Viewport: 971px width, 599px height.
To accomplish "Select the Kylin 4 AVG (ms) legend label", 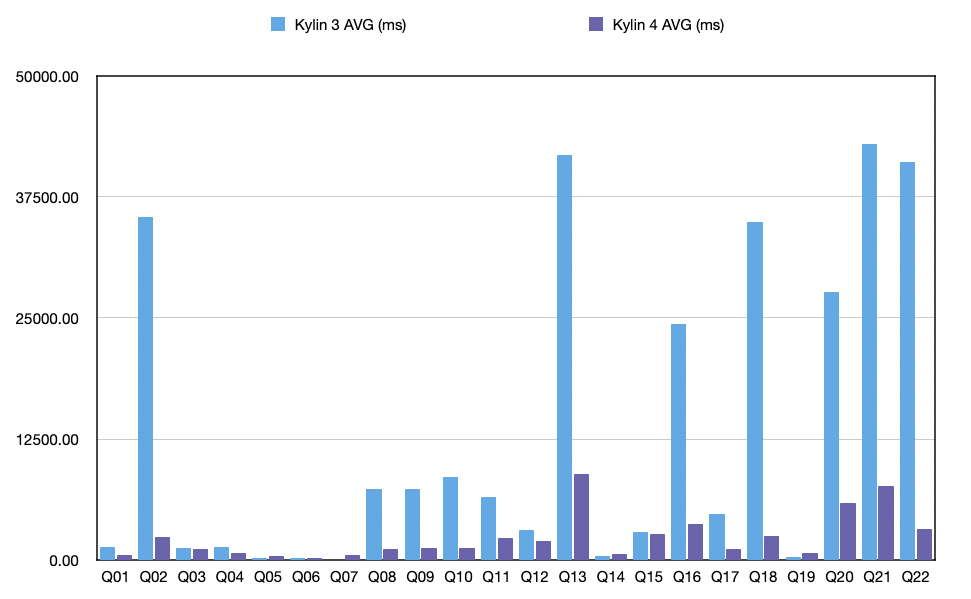I will 668,25.
